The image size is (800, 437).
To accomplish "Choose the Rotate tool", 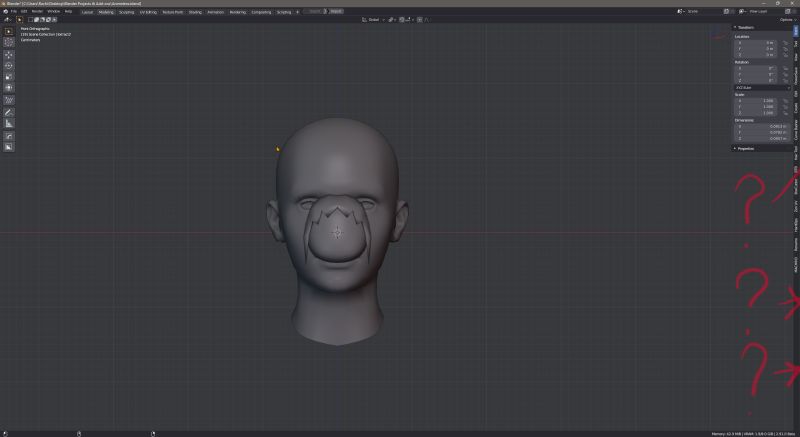I will click(x=9, y=65).
